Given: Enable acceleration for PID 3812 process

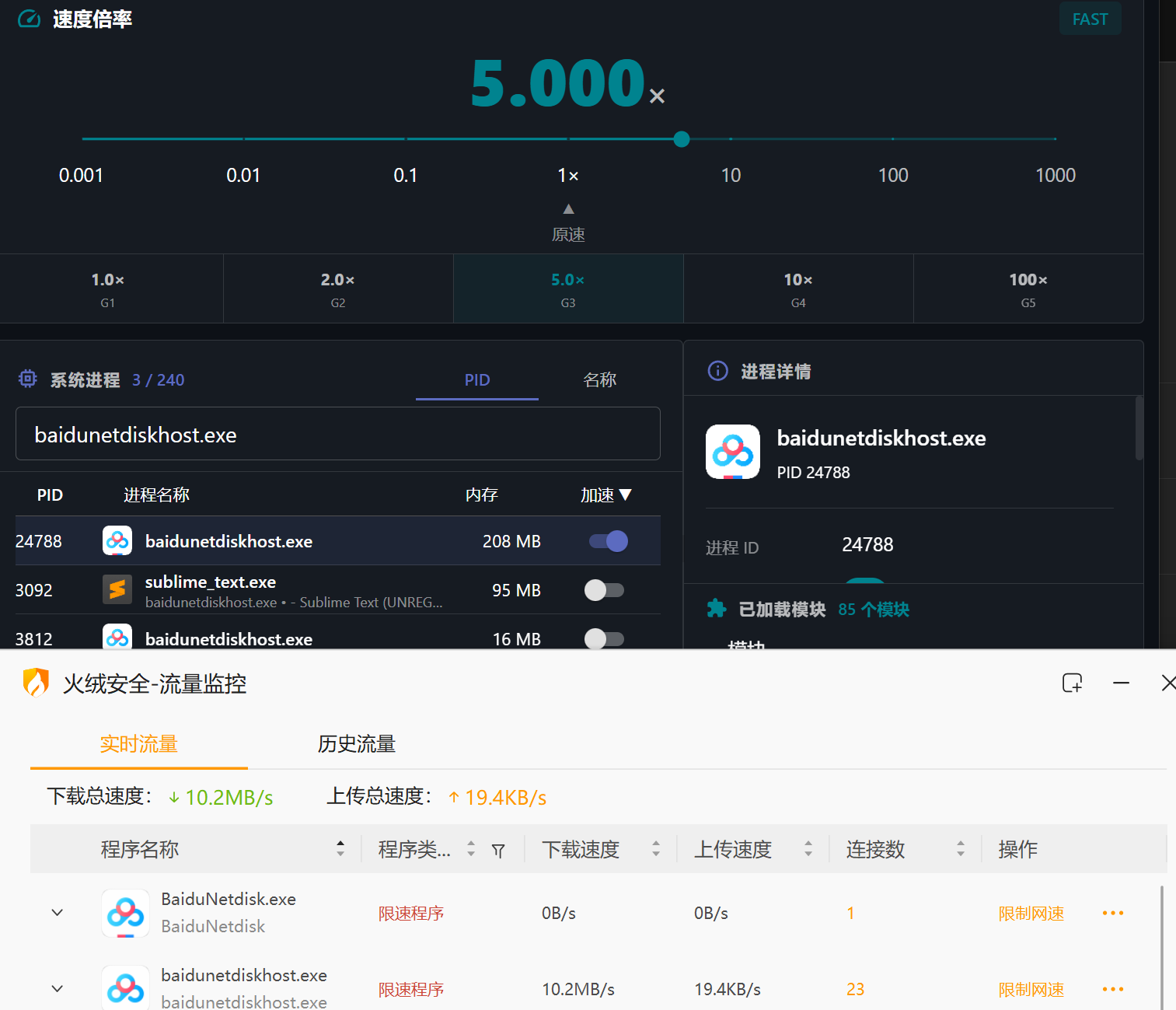Looking at the screenshot, I should [604, 639].
